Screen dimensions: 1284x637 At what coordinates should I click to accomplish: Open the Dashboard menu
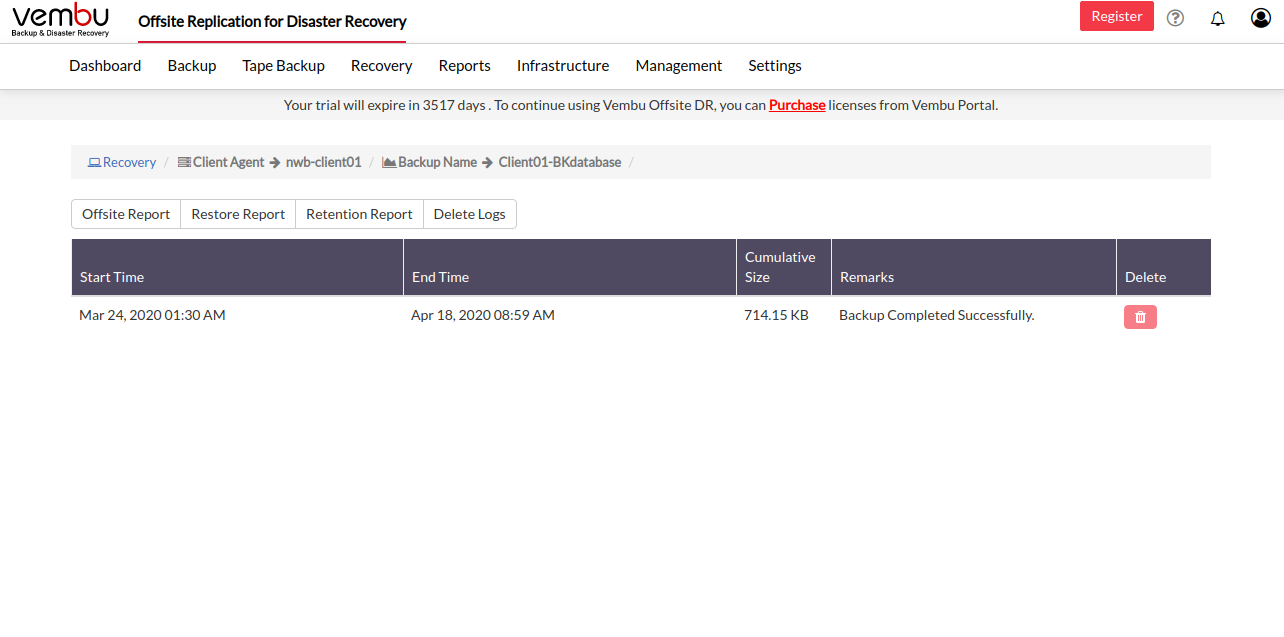[105, 66]
